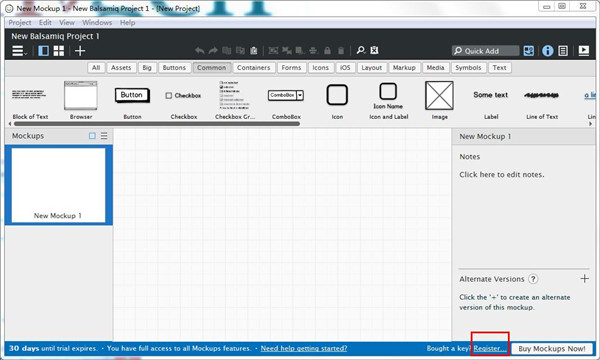Click the UI library left scroll arrow

10,124
